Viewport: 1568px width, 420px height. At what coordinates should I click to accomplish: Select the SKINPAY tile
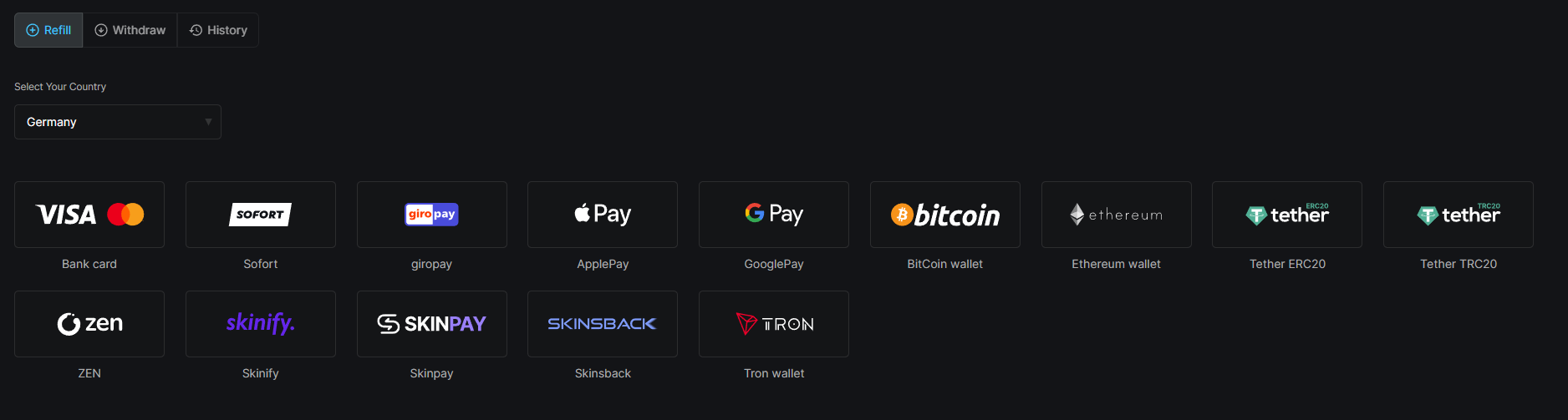pos(432,324)
